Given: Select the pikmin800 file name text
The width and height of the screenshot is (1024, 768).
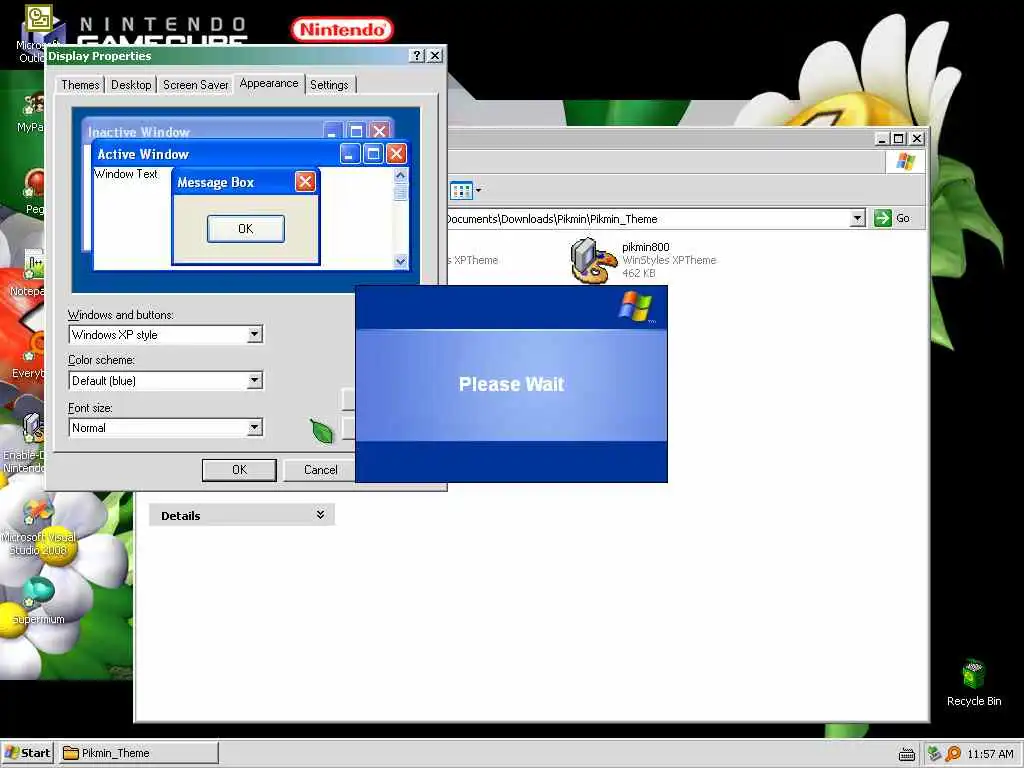Looking at the screenshot, I should coord(646,247).
